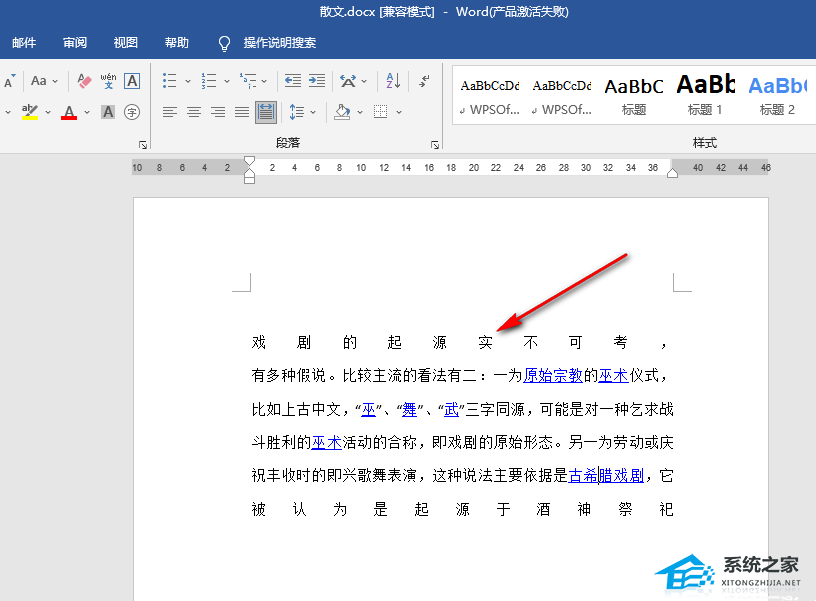Open Paragraph (段落) dialog launcher

pos(435,145)
